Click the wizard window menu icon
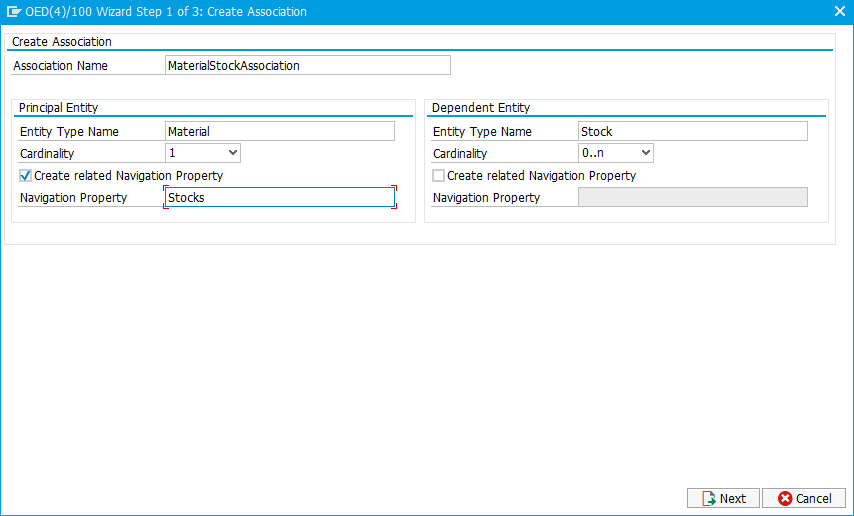The width and height of the screenshot is (854, 516). pos(13,11)
